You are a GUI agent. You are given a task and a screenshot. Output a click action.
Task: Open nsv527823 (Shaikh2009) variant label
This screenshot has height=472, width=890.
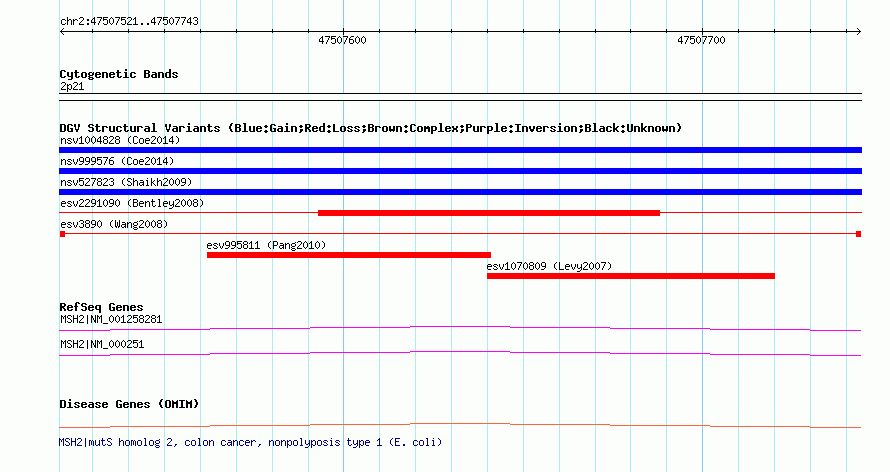(126, 182)
